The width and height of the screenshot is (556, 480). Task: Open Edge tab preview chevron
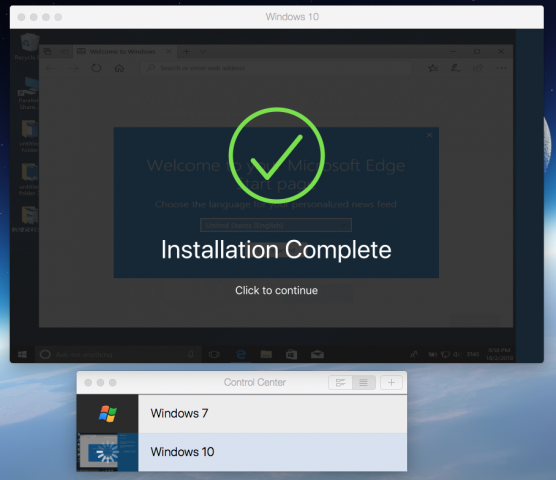(x=203, y=52)
